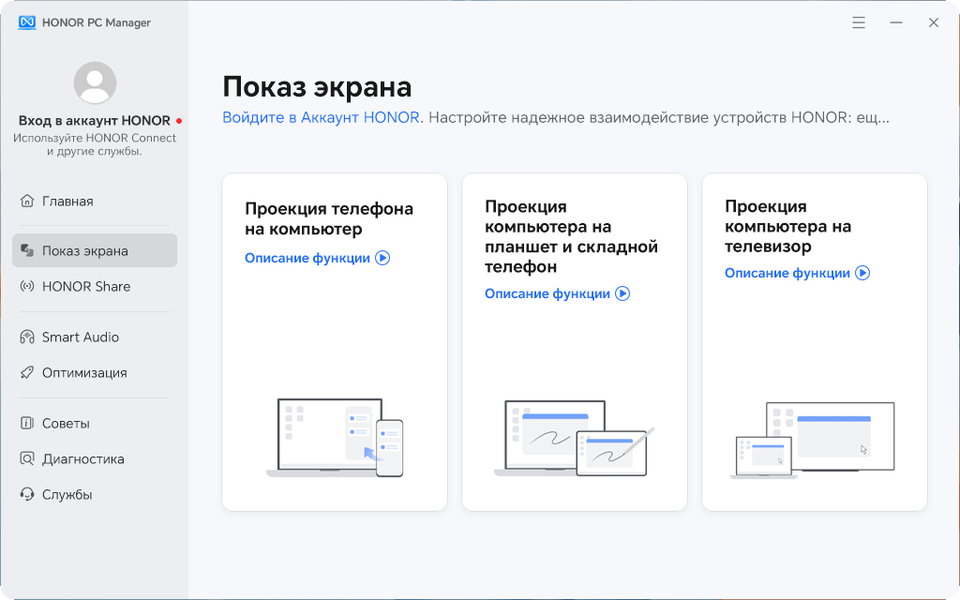Viewport: 960px width, 600px height.
Task: Click the laptop and tablet with stylus illustration
Action: click(574, 438)
